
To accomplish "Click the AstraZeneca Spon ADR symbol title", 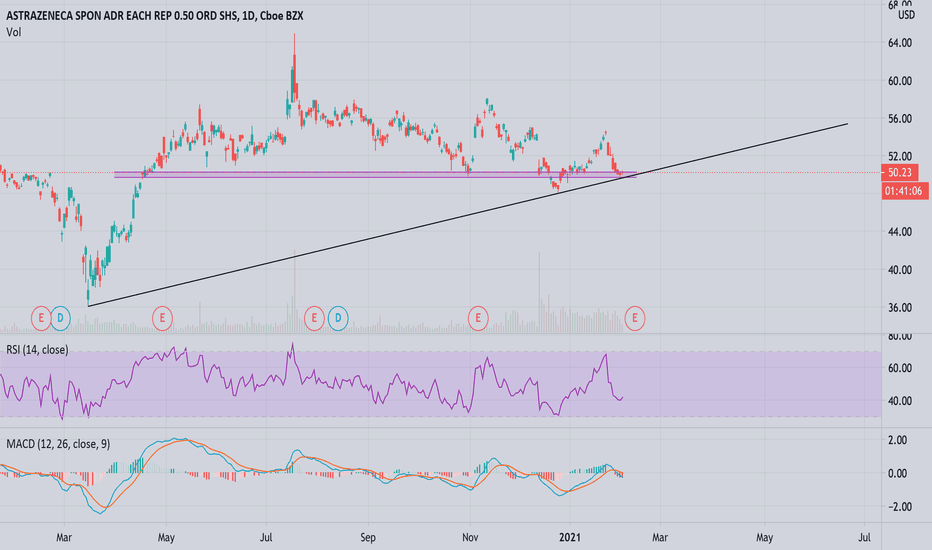I will tap(155, 16).
